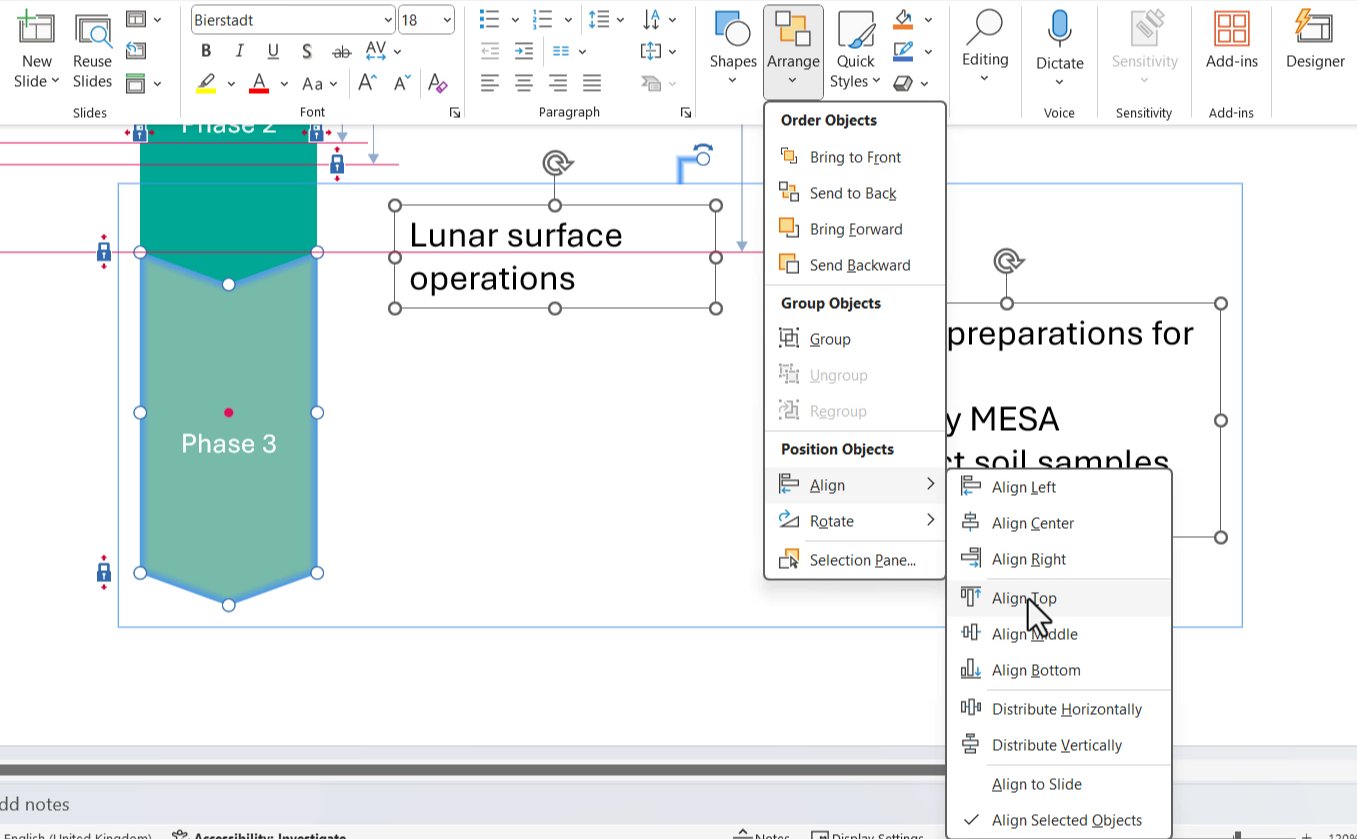Increase list indent level
The image size is (1357, 839).
tap(524, 51)
